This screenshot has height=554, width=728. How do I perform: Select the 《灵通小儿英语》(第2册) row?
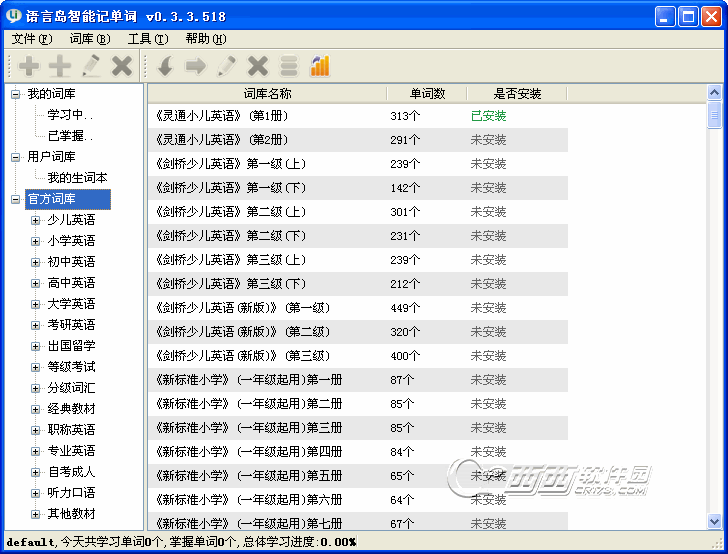[250, 140]
